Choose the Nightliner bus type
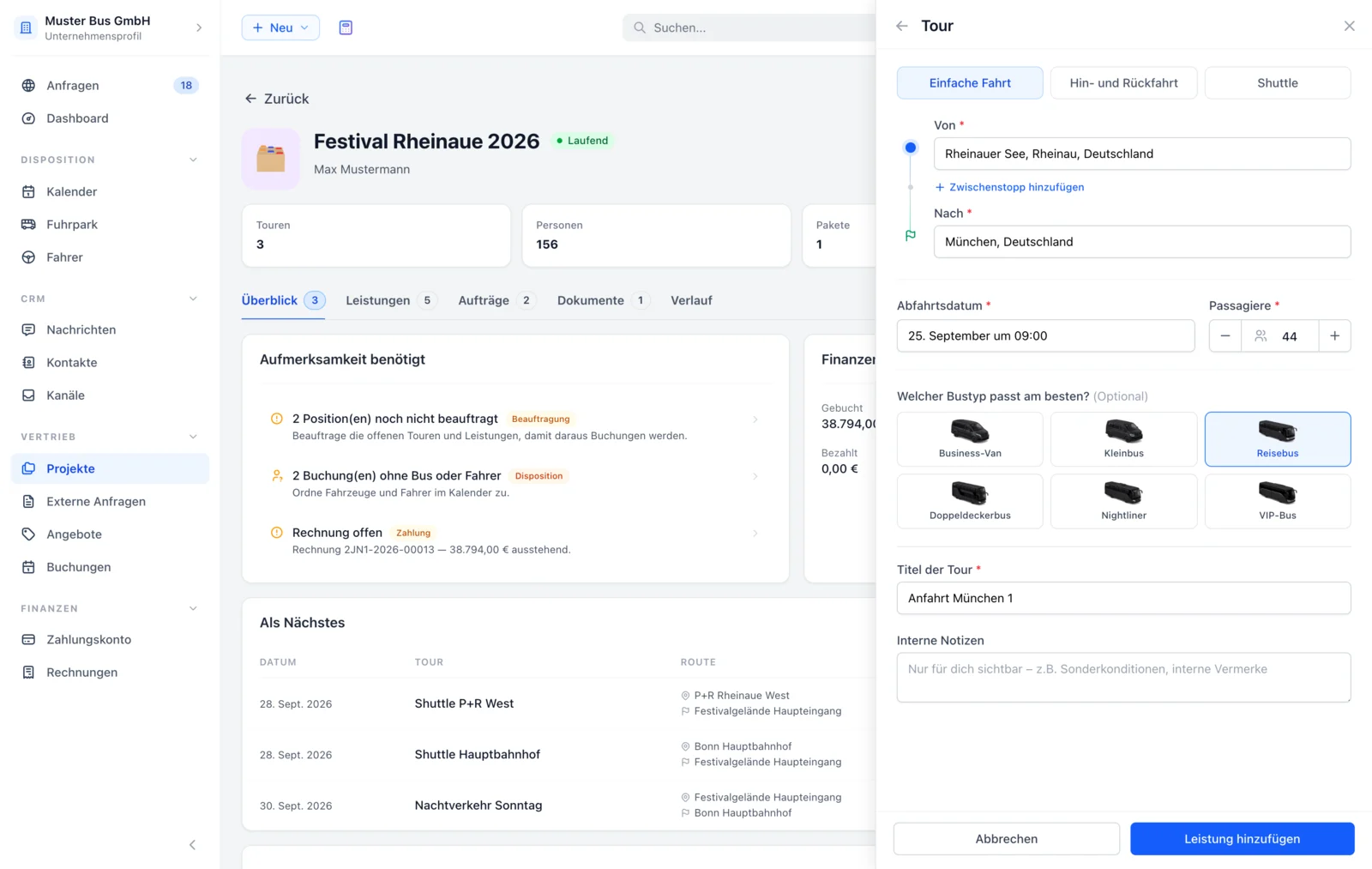 pos(1123,501)
